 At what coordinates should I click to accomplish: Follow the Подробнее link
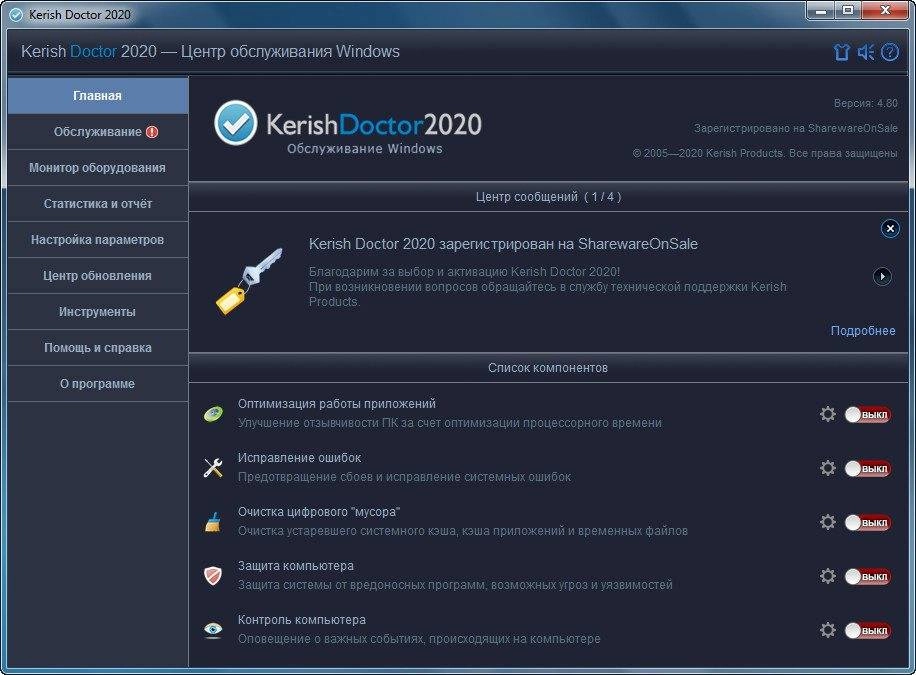(x=863, y=331)
